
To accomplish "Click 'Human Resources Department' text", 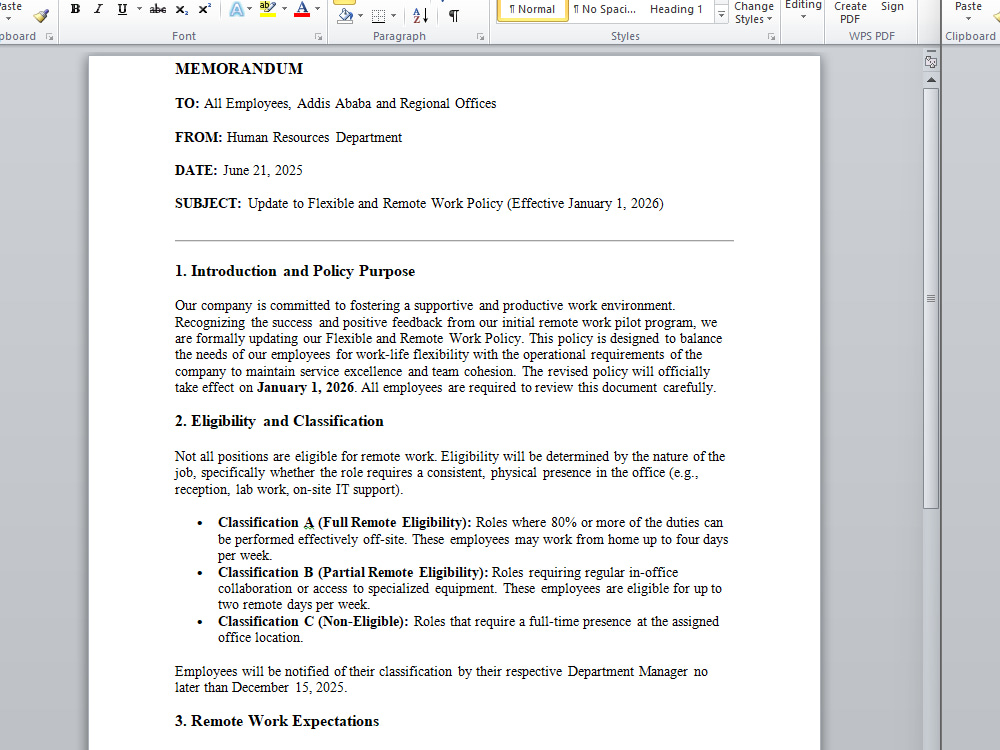I will pos(314,137).
